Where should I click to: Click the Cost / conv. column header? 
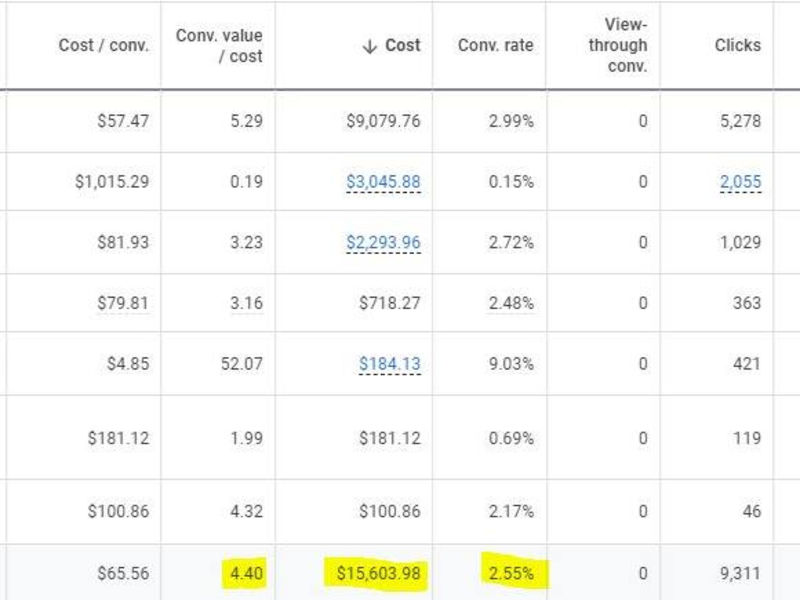pyautogui.click(x=104, y=45)
